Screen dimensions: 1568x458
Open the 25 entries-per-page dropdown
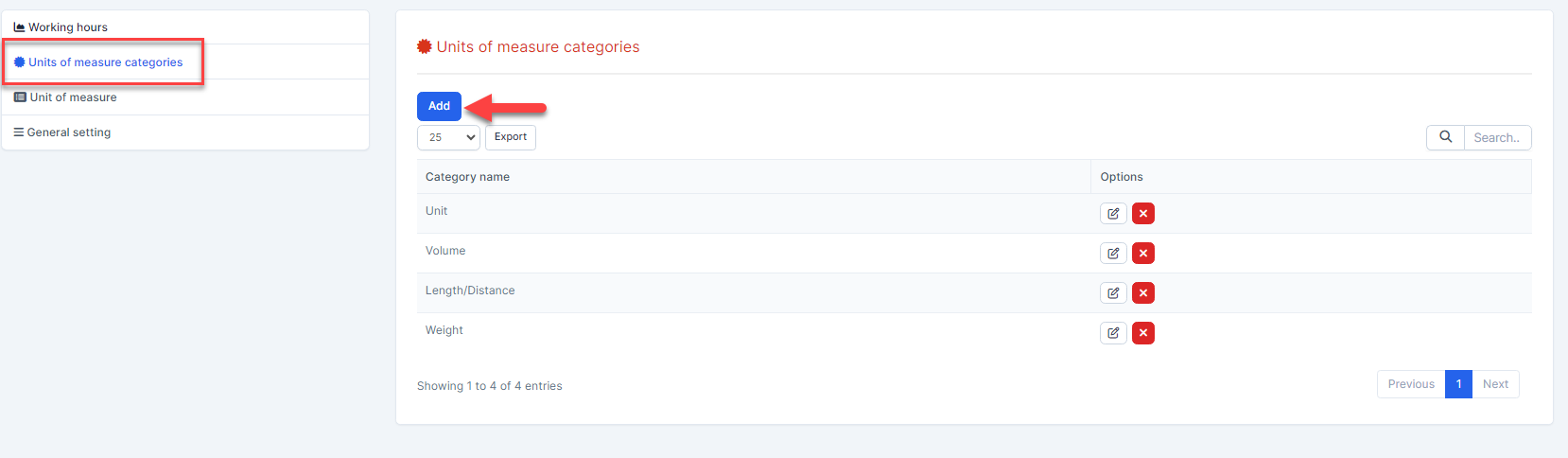point(448,137)
